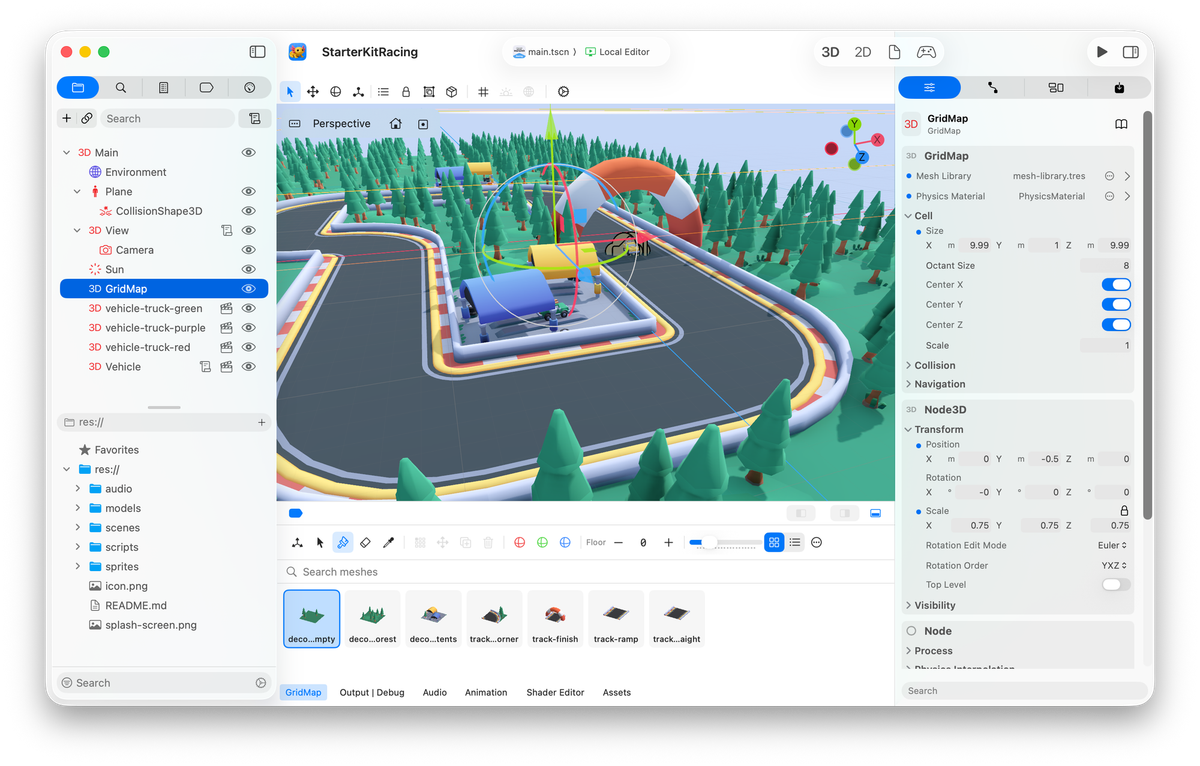Open the script attached to View node
Image resolution: width=1200 pixels, height=766 pixels.
(x=227, y=231)
